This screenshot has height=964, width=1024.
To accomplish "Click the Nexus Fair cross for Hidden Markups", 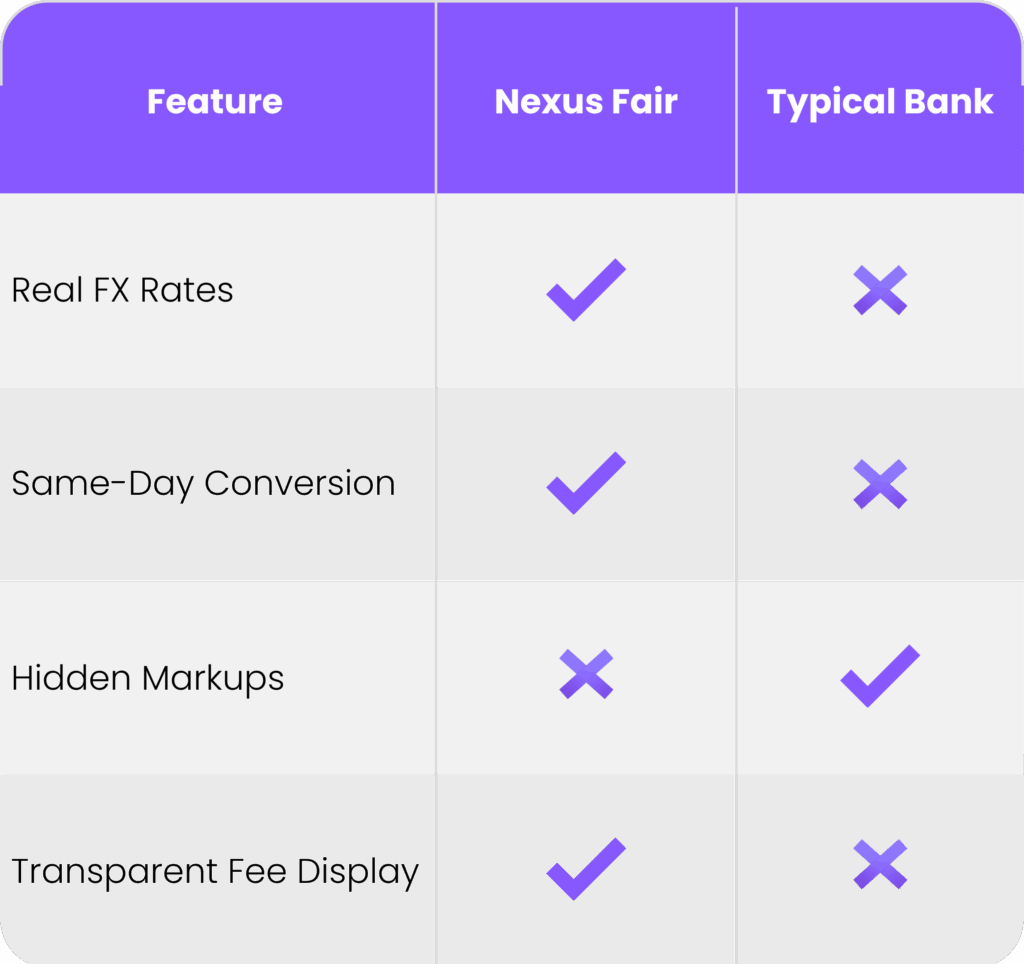I will point(586,674).
